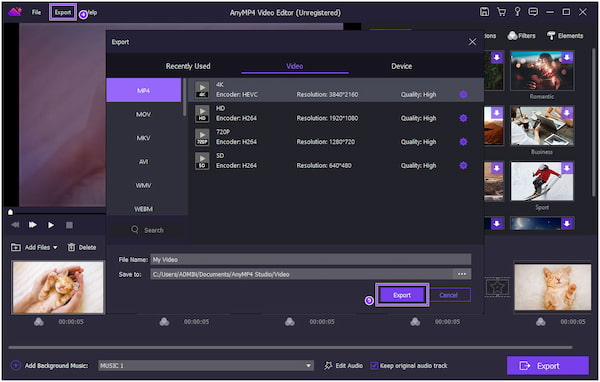
Task: Open the File menu
Action: click(36, 13)
